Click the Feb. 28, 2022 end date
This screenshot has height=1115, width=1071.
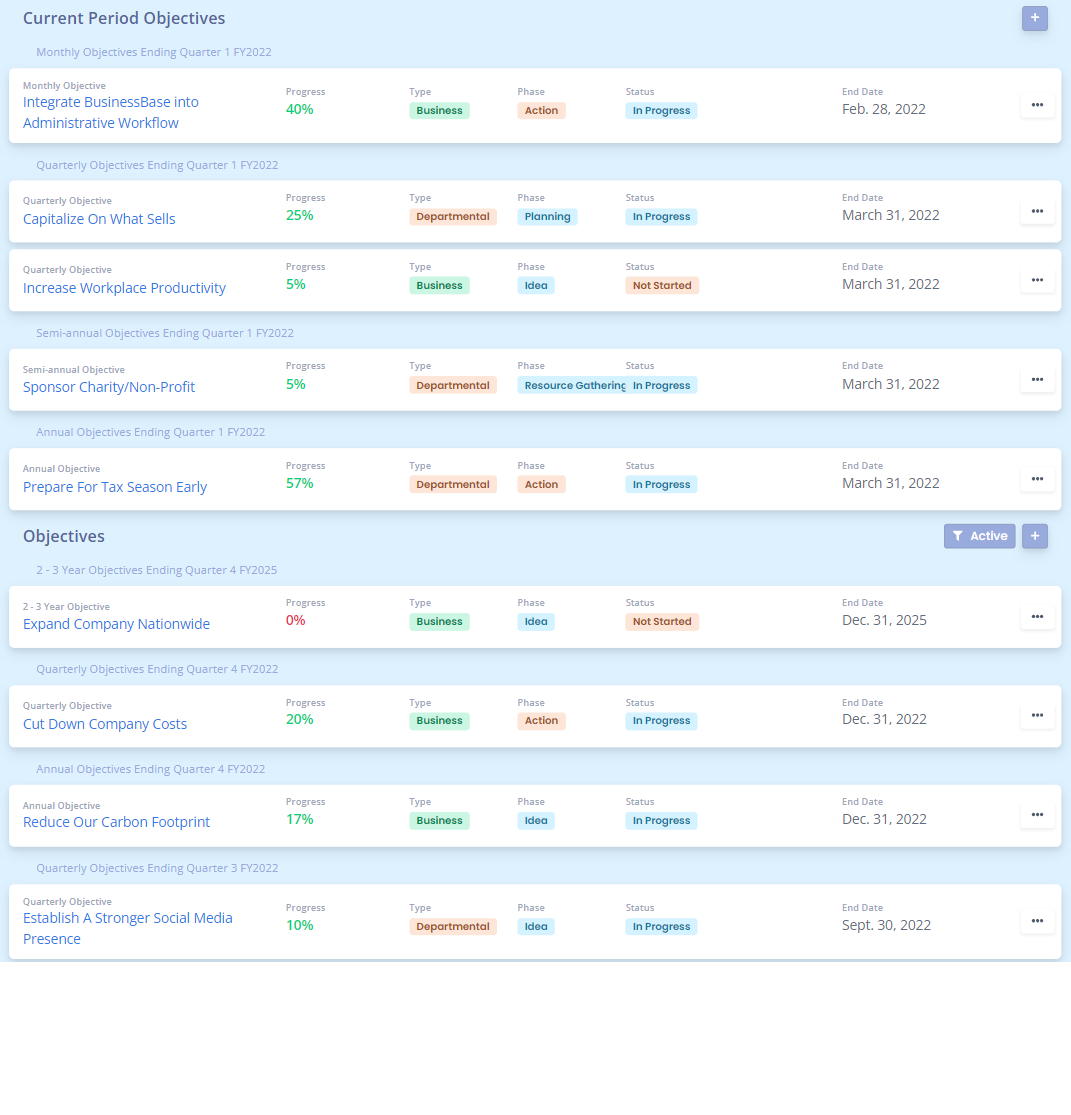pos(883,110)
